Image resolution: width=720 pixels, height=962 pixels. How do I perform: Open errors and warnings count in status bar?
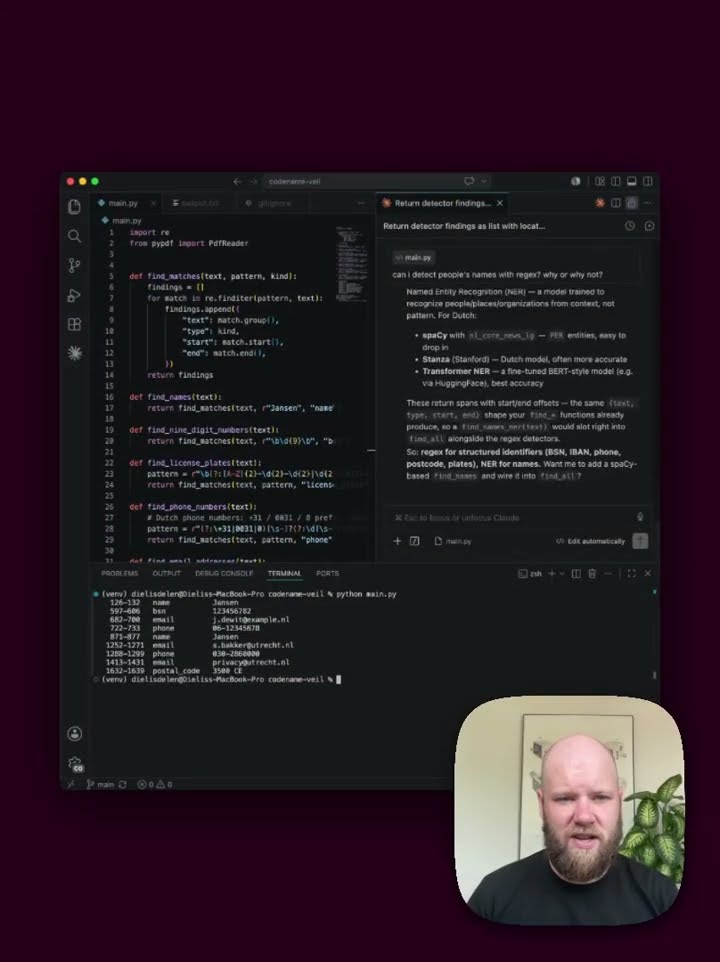155,784
